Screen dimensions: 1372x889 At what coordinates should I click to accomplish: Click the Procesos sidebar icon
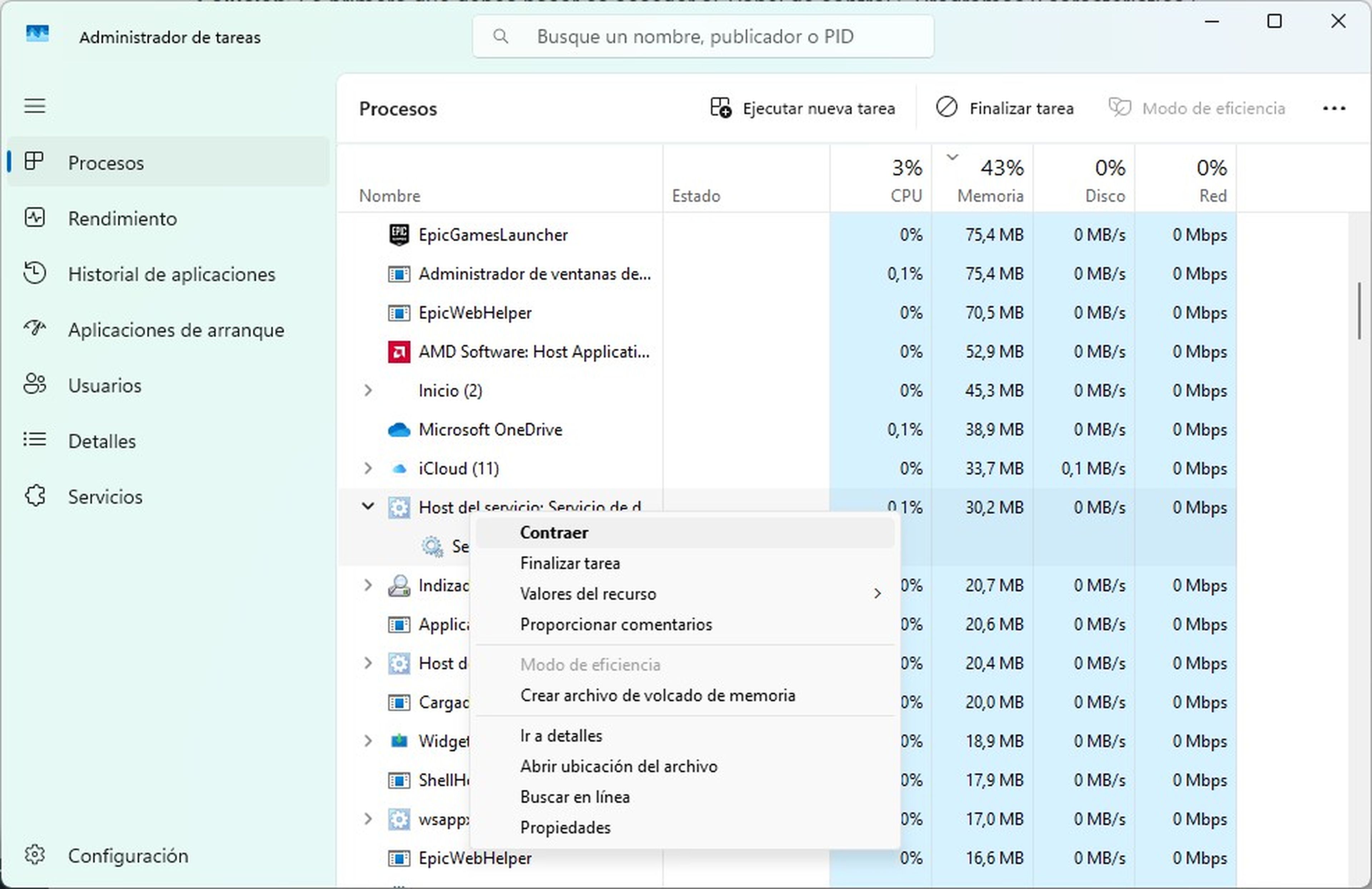(x=34, y=161)
